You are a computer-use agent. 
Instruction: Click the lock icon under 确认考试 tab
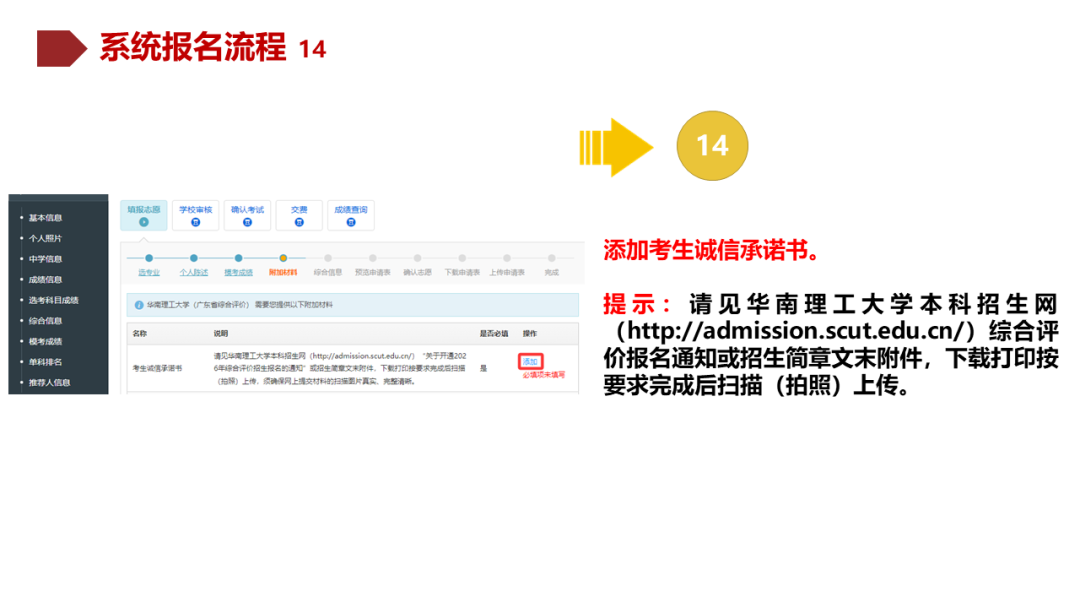246,222
